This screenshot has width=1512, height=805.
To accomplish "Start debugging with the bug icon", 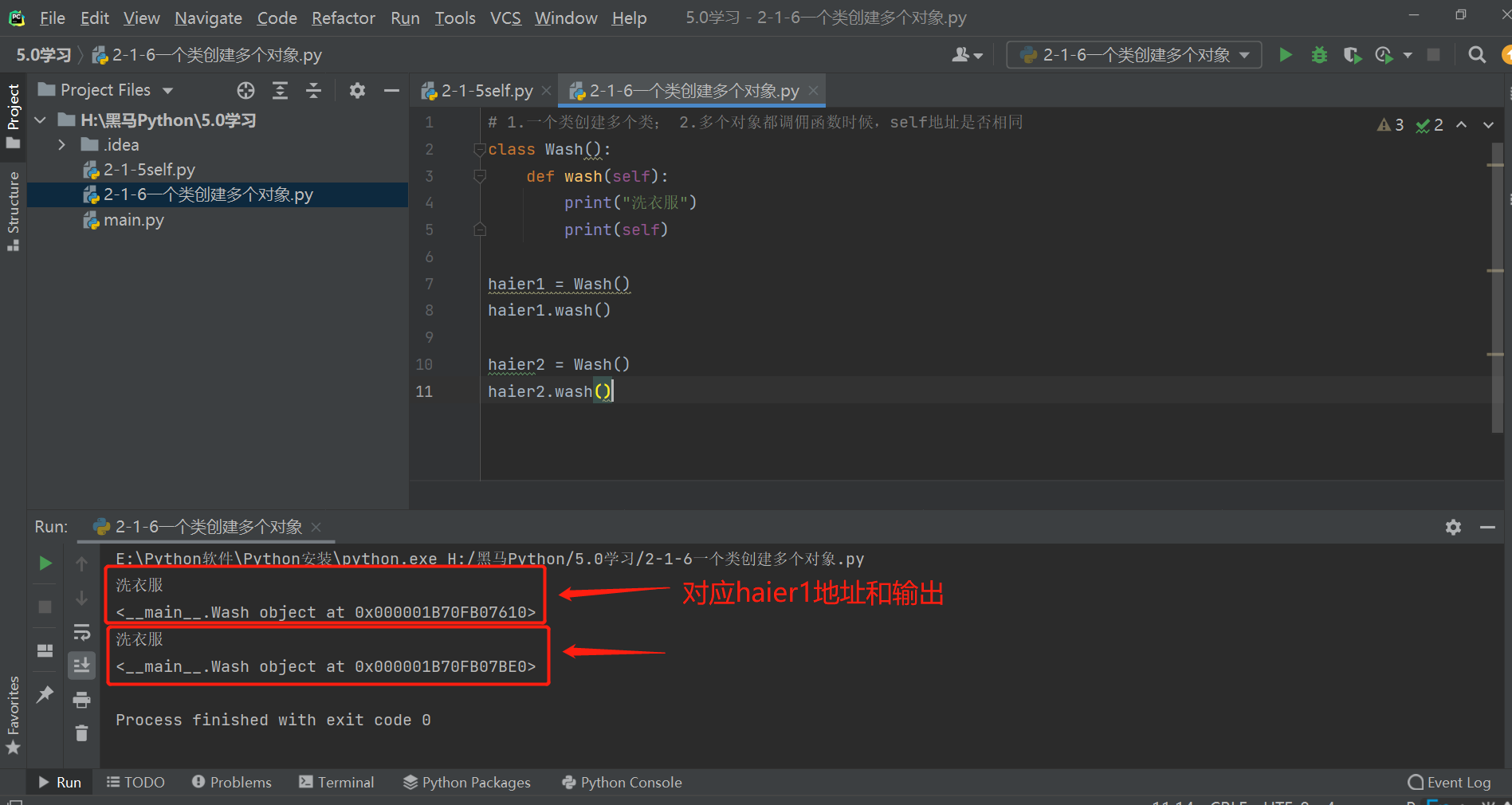I will pyautogui.click(x=1319, y=55).
